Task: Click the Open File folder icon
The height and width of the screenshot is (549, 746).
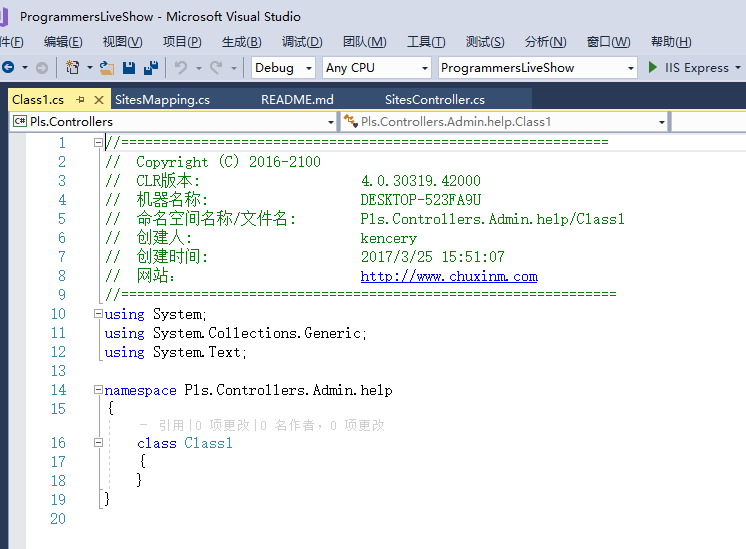Action: (x=107, y=68)
